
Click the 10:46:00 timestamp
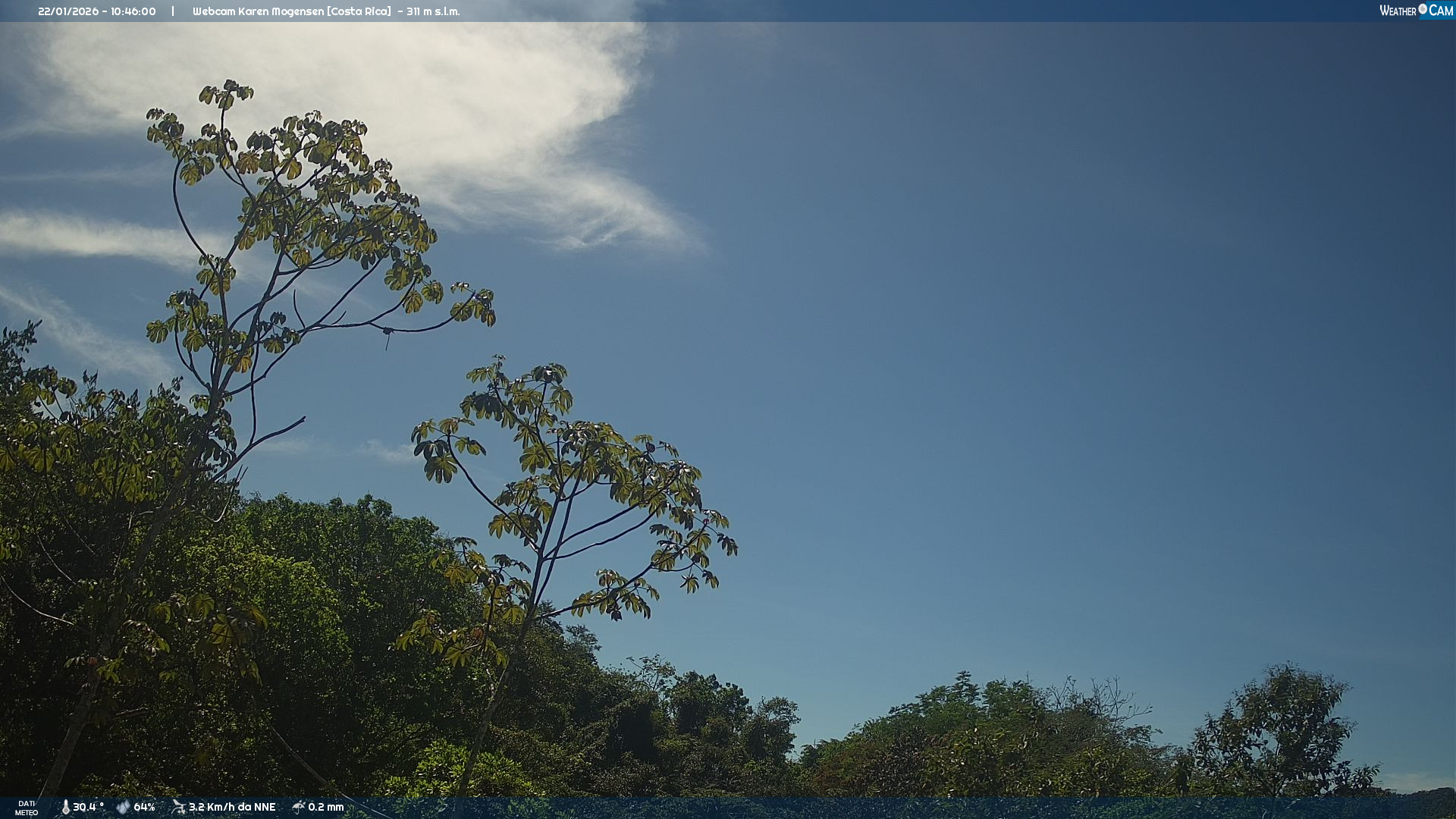(x=132, y=11)
